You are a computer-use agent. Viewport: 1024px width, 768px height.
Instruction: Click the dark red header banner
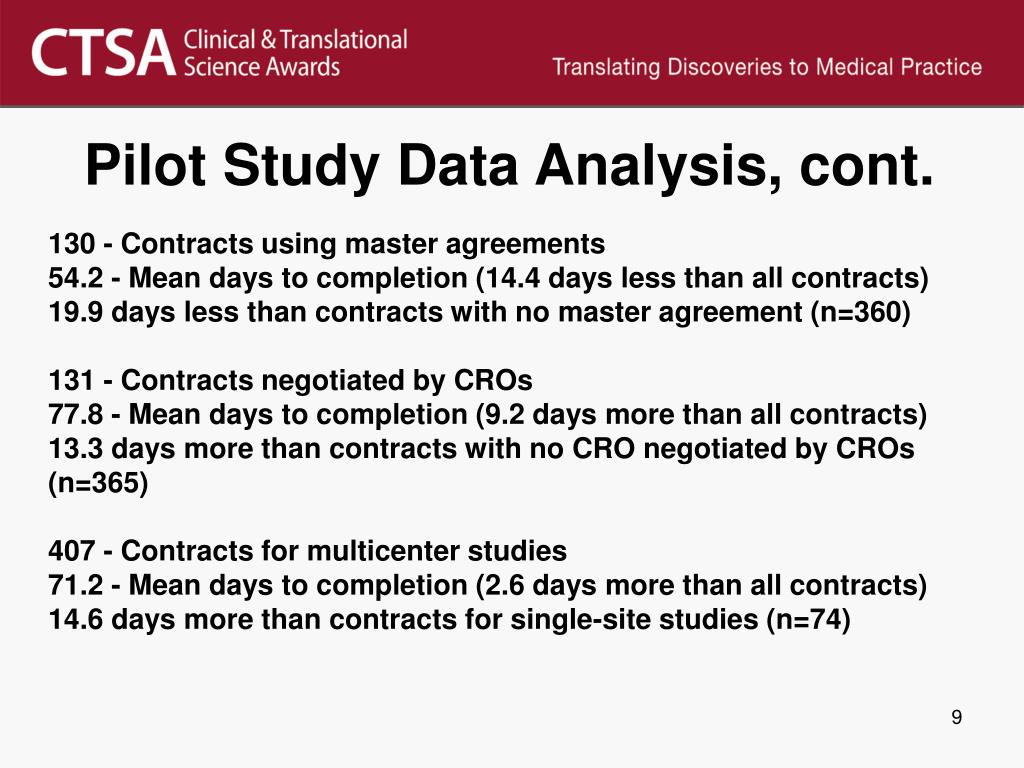(512, 53)
